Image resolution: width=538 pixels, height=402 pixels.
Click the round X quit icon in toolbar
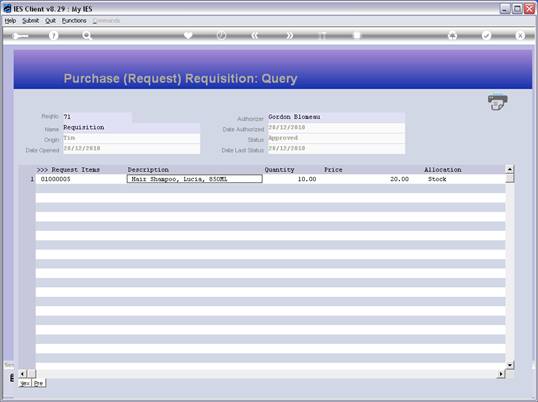click(x=520, y=36)
